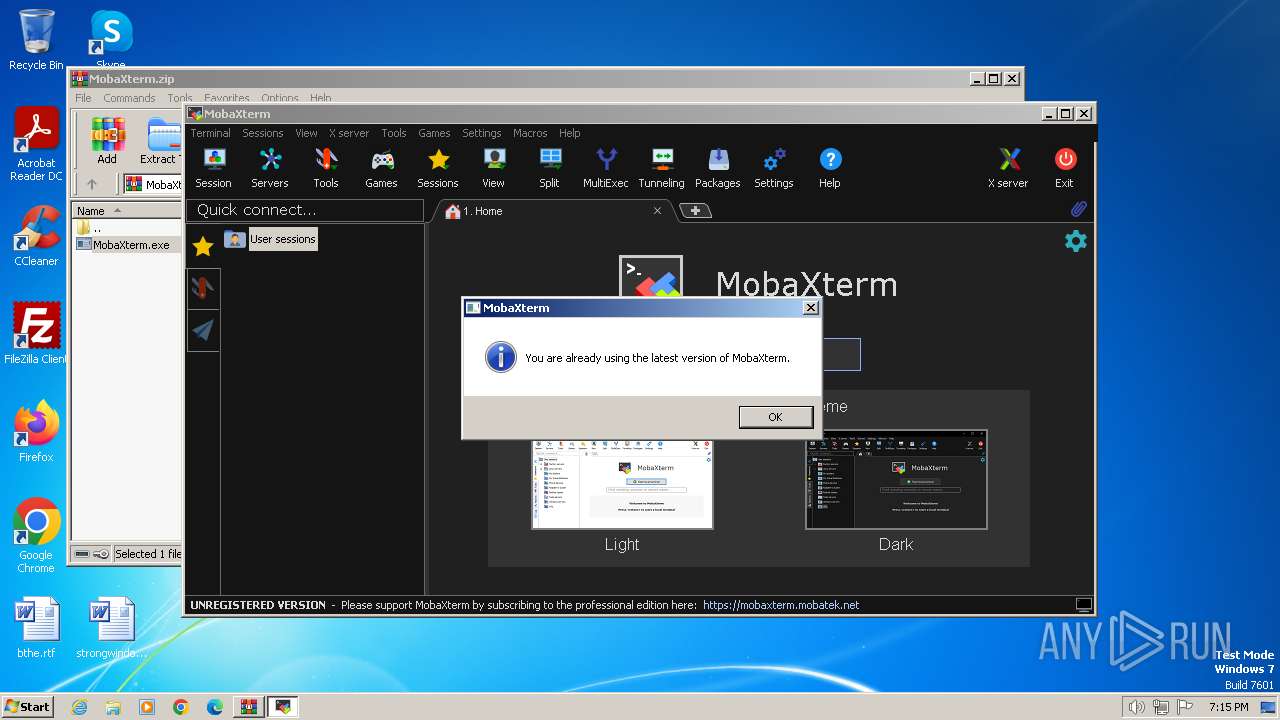Click the red Exit toolbar icon
The width and height of the screenshot is (1280, 720).
tap(1065, 168)
